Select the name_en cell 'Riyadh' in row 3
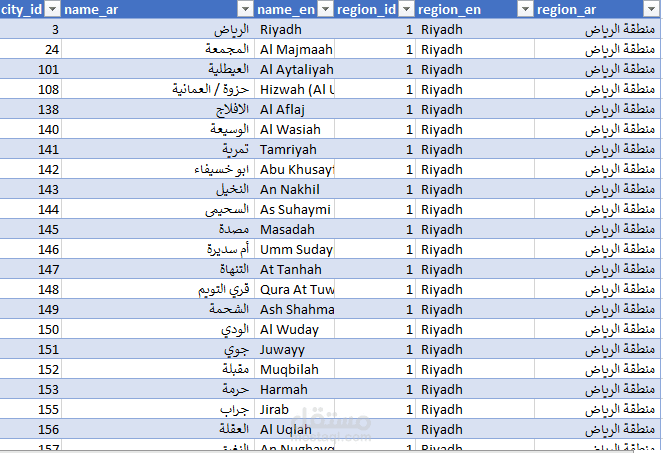Viewport: 663px width, 453px height. [x=294, y=29]
